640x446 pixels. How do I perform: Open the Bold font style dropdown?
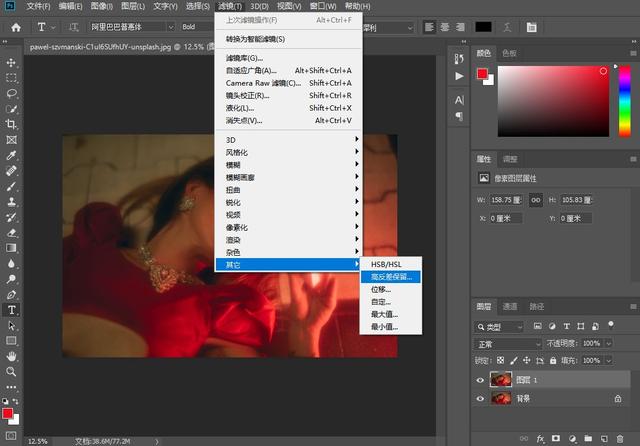[x=197, y=27]
